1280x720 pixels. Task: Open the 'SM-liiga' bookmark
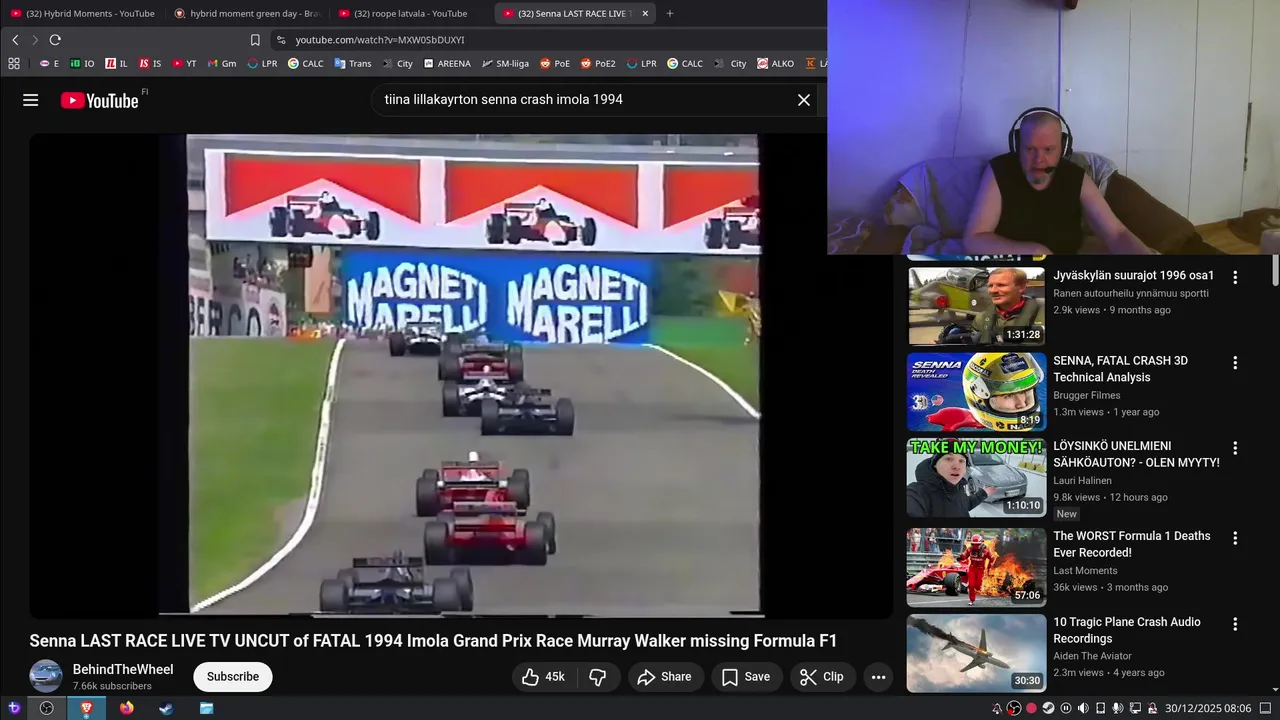pyautogui.click(x=505, y=63)
